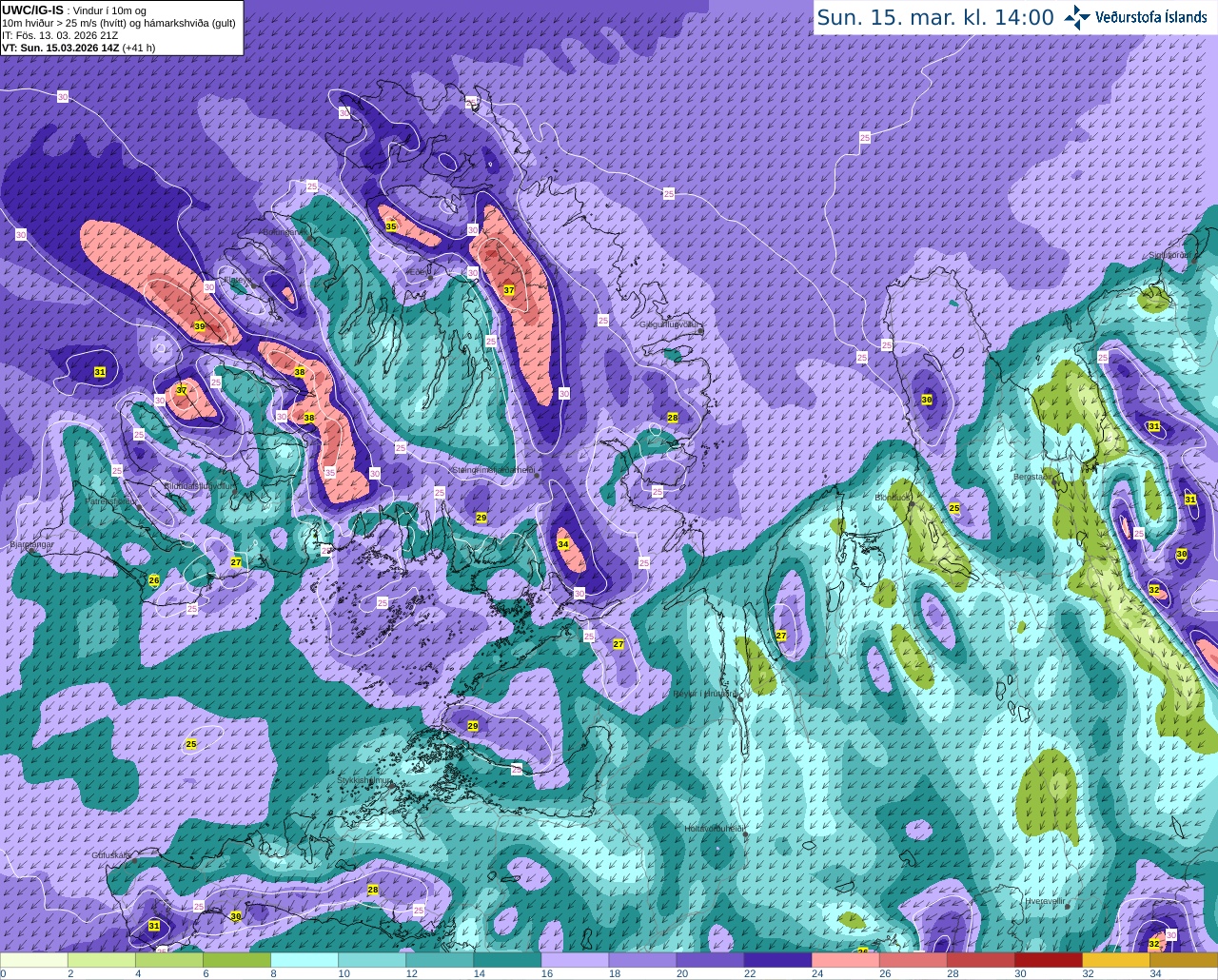Click the Patreksfjörður station label

[x=113, y=500]
